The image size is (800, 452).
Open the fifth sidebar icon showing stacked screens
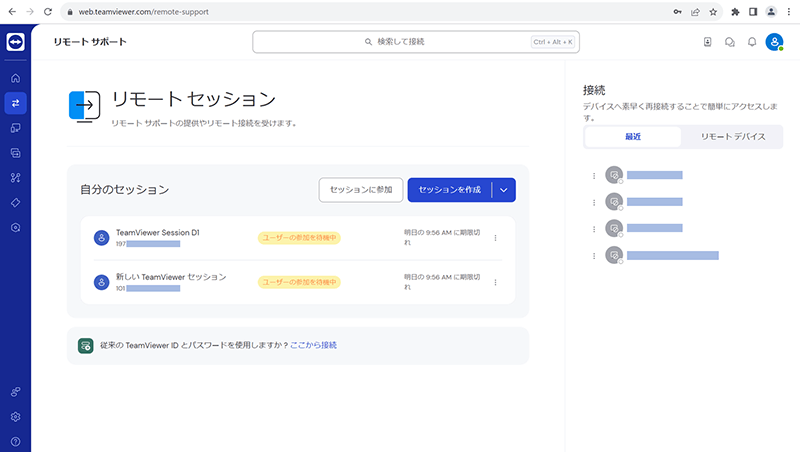15,153
